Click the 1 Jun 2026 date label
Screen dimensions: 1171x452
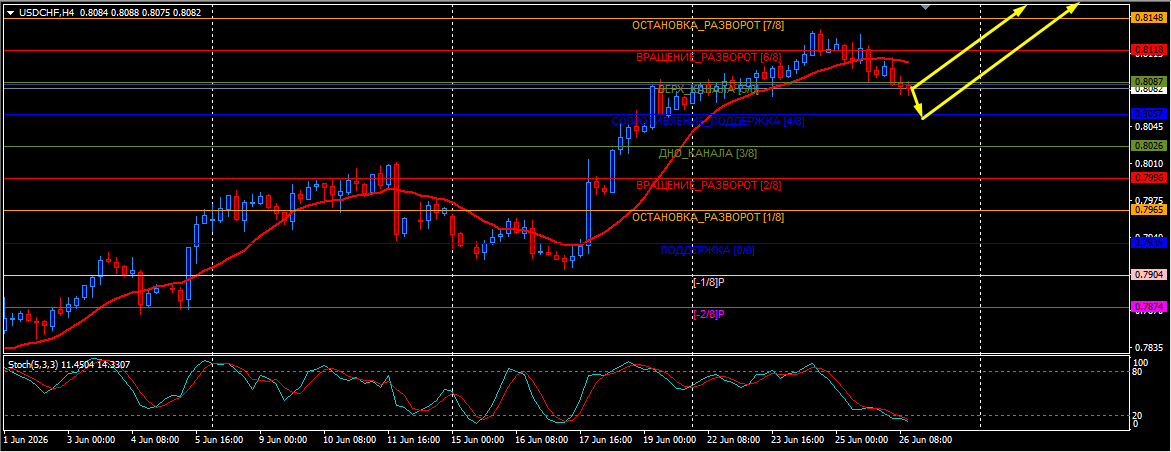[25, 440]
